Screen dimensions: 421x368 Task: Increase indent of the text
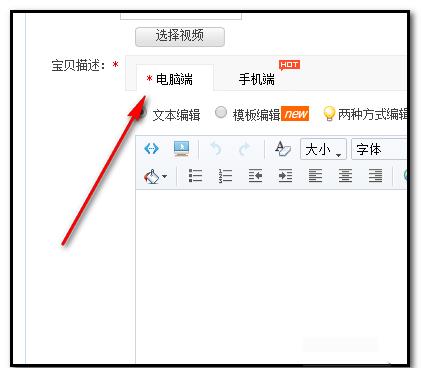click(285, 176)
